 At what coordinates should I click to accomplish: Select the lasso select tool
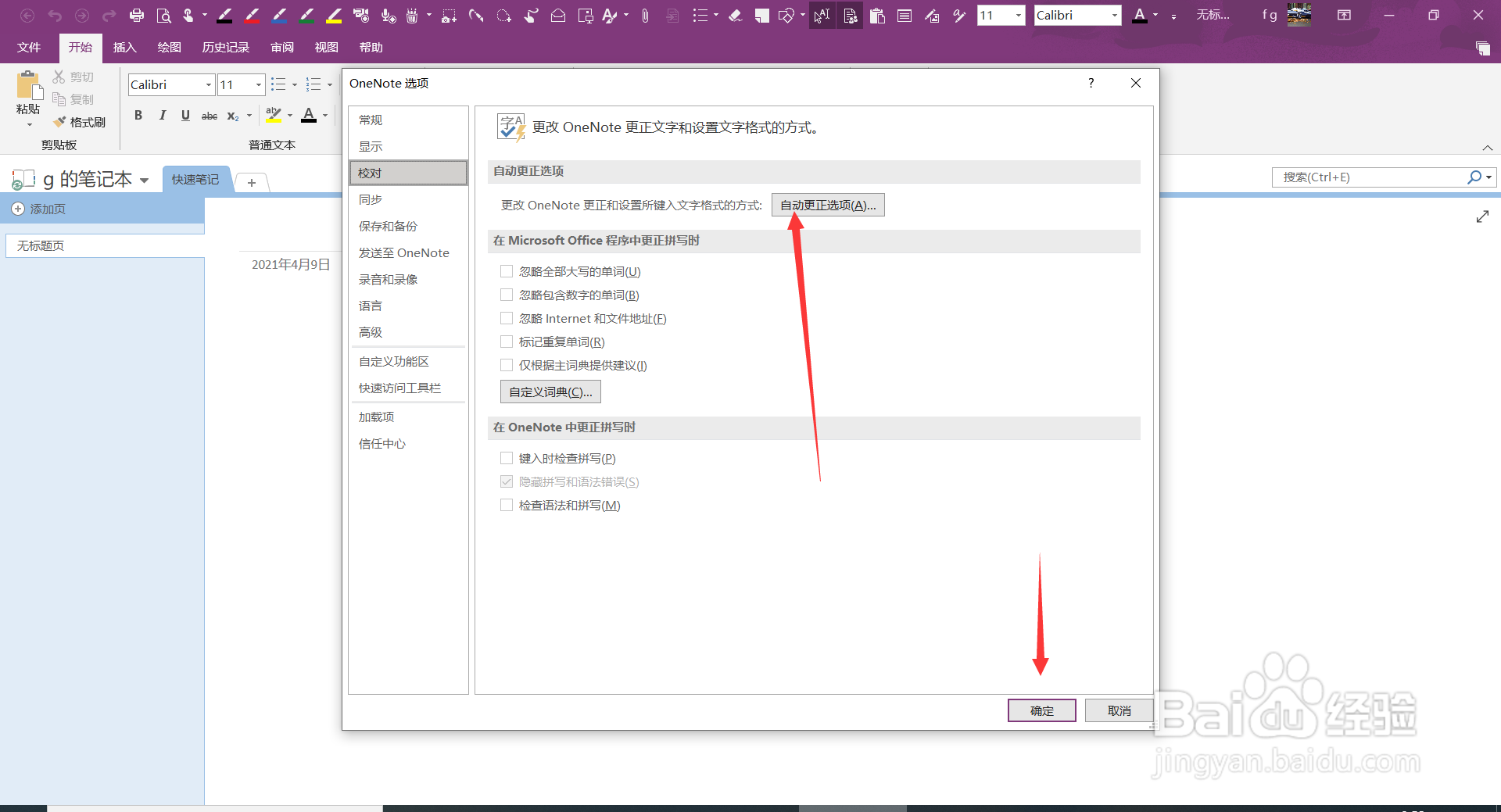(x=503, y=15)
